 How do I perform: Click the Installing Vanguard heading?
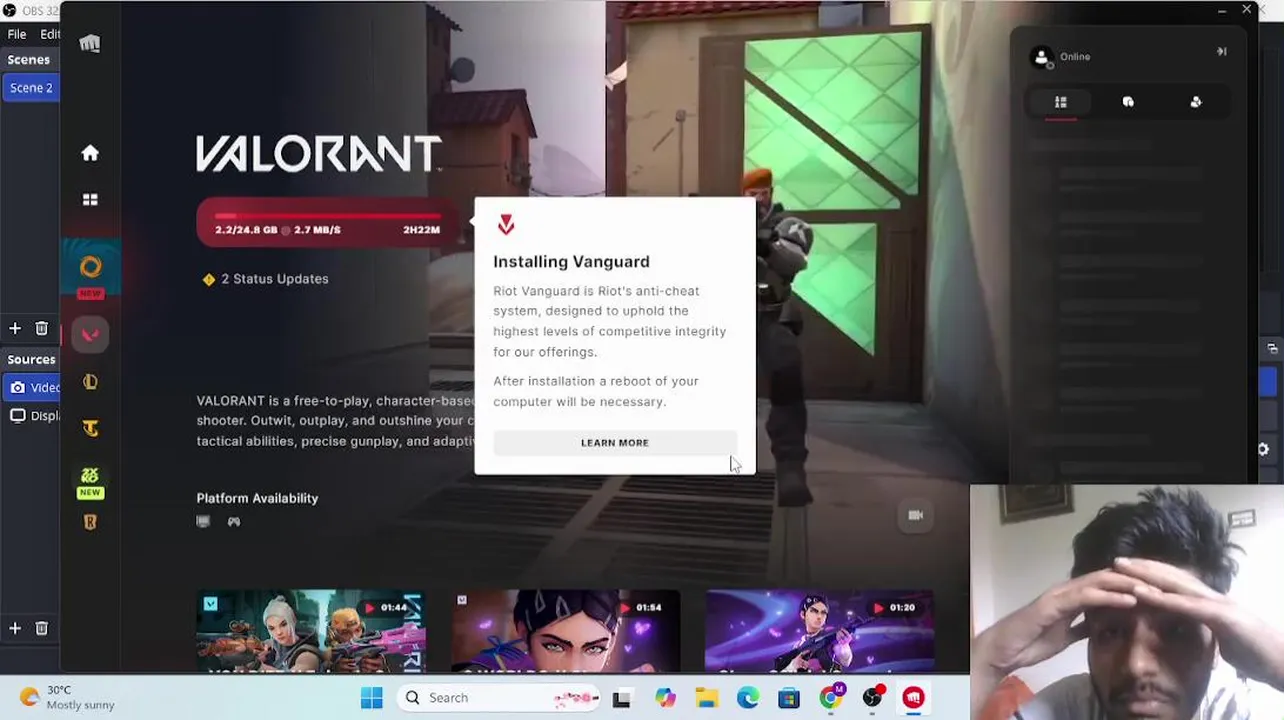(571, 262)
